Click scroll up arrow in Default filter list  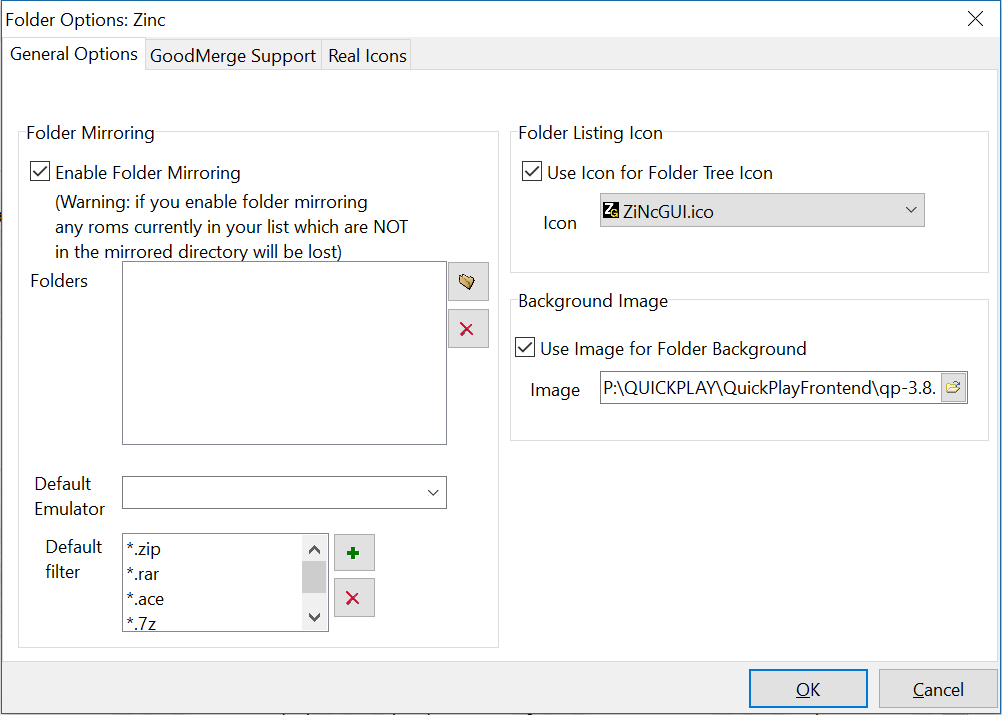[x=314, y=550]
